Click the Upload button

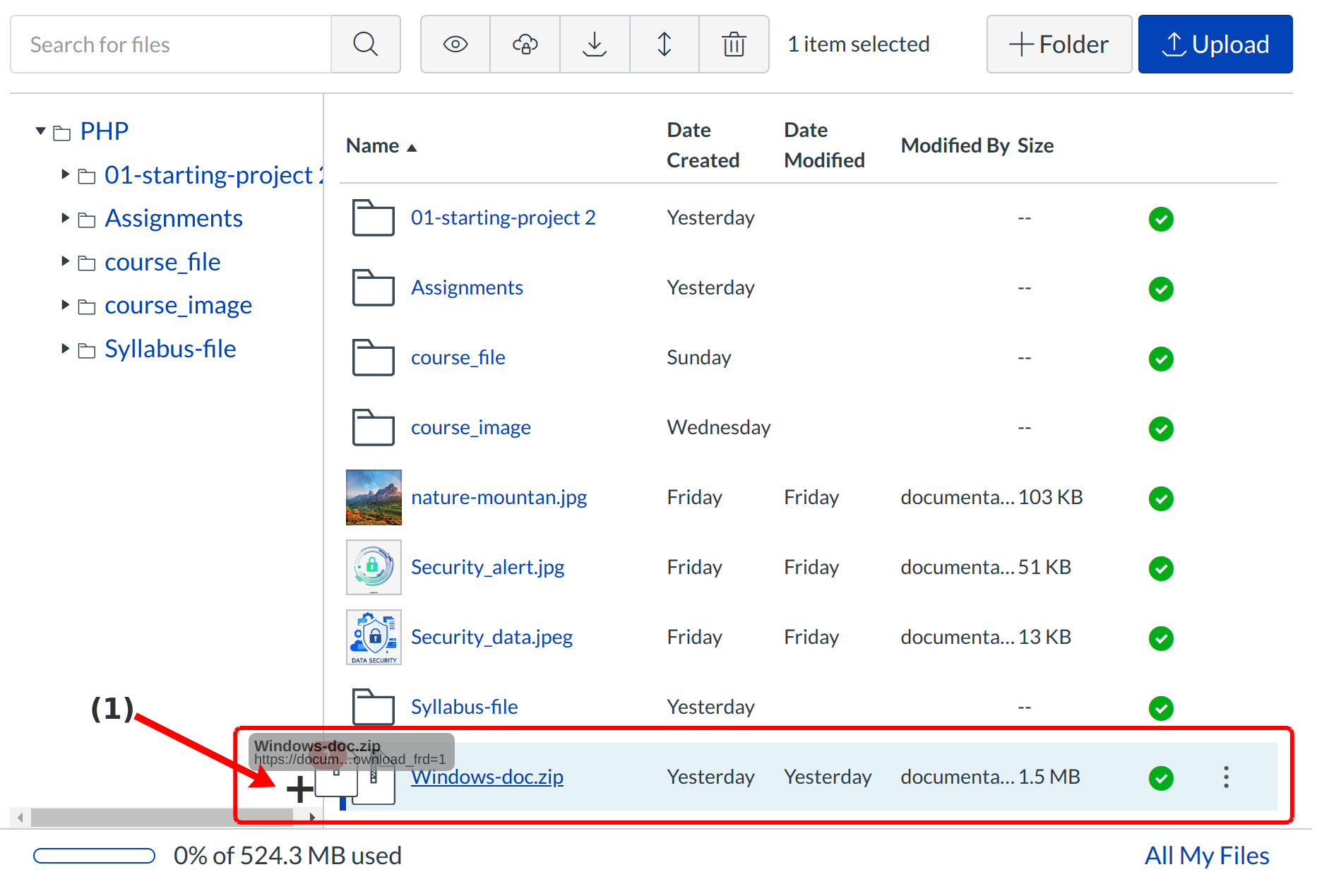(x=1215, y=44)
